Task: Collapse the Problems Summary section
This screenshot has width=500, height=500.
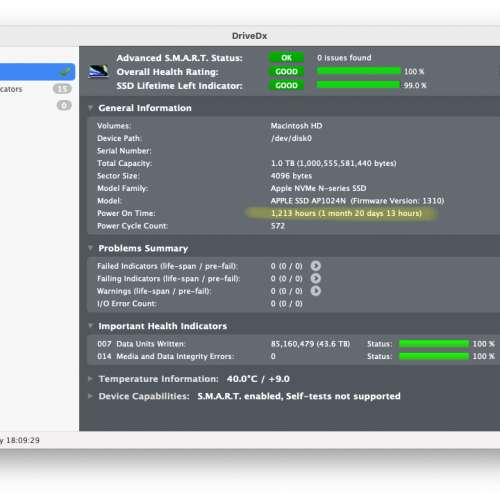Action: pyautogui.click(x=90, y=248)
